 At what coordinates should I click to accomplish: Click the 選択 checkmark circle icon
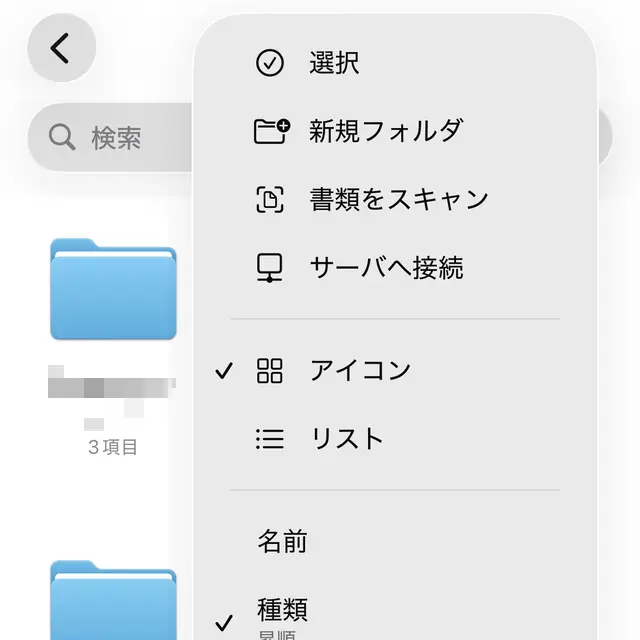click(270, 63)
